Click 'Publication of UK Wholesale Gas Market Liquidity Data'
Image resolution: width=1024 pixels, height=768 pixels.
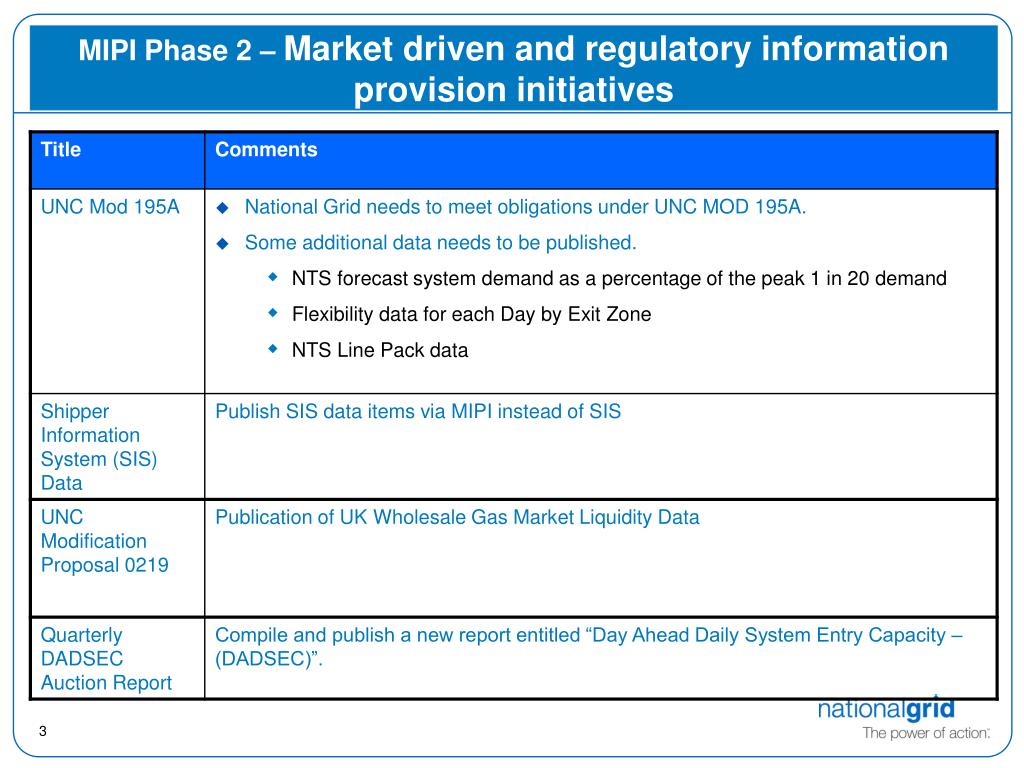click(457, 517)
